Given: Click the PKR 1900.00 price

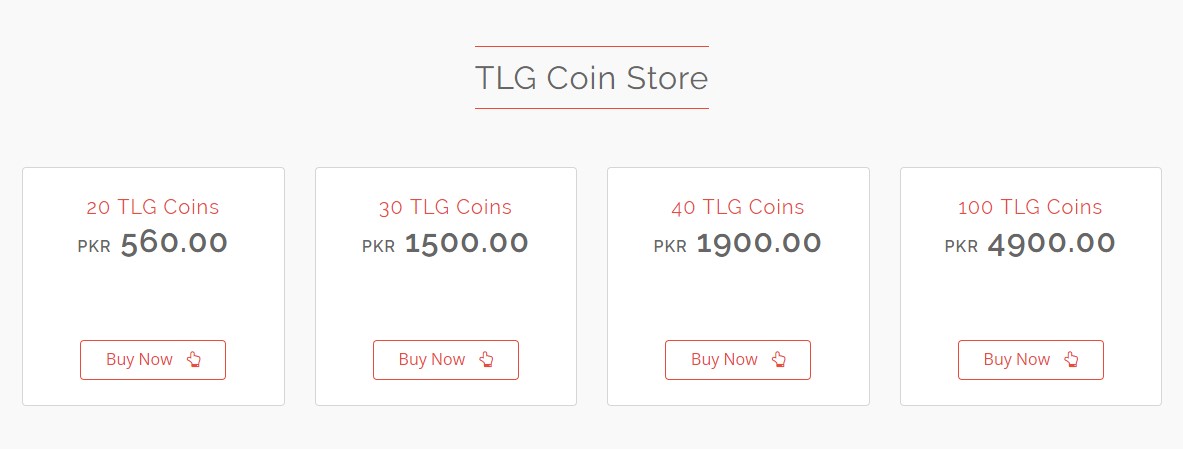Looking at the screenshot, I should pos(737,244).
